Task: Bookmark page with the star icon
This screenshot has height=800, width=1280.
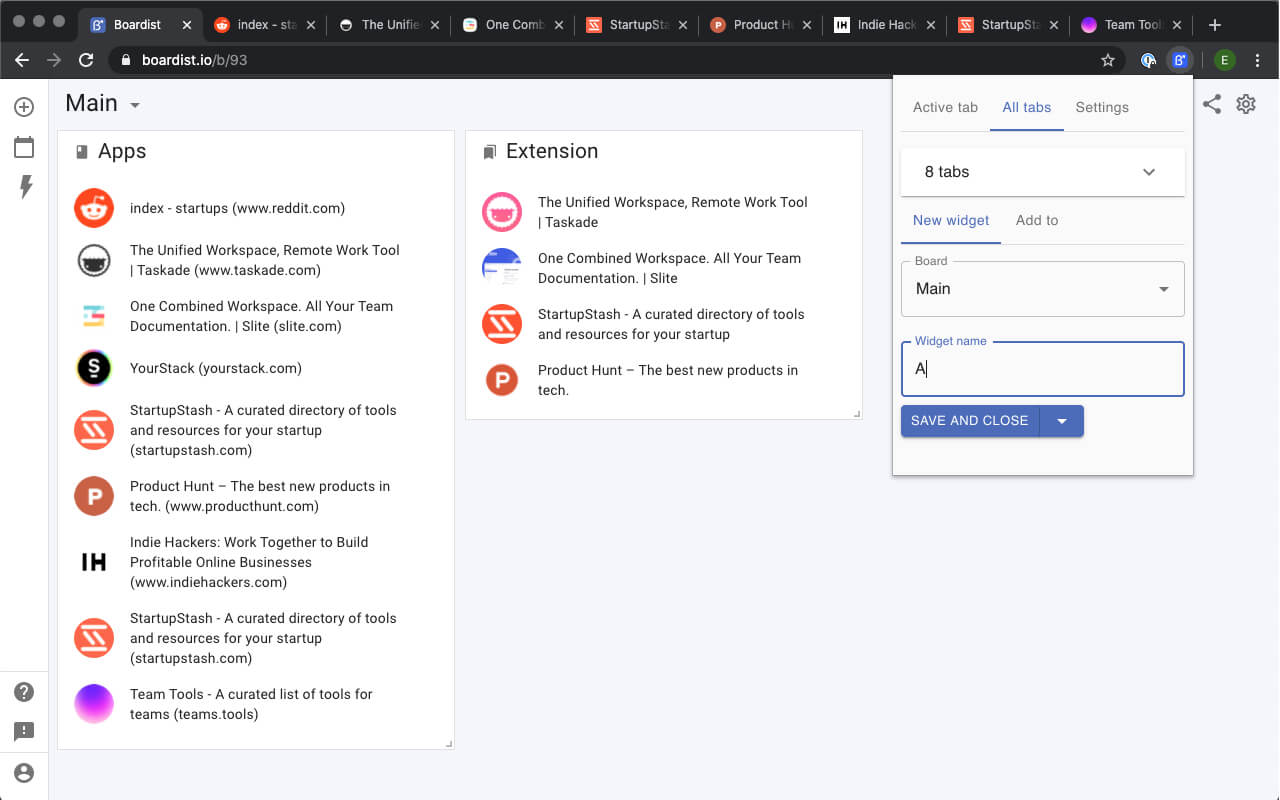Action: click(1108, 60)
